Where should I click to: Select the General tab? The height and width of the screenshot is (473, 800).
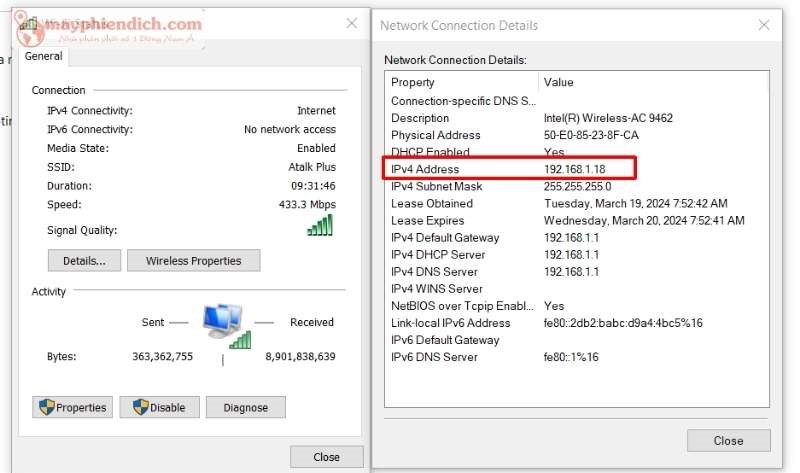point(43,56)
